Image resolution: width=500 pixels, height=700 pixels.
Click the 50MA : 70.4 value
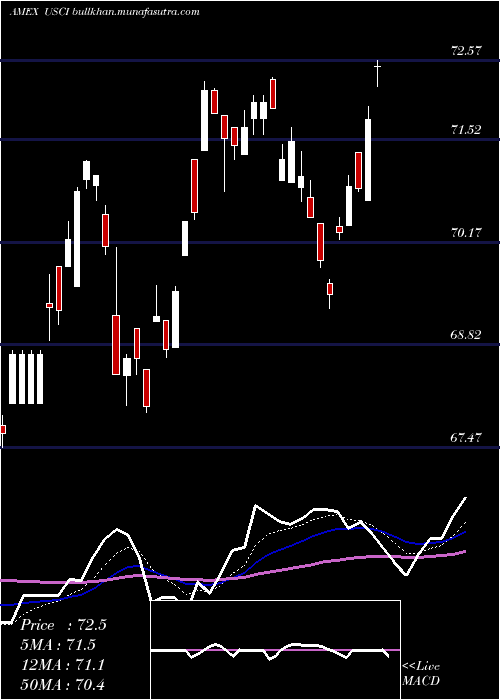[x=62, y=684]
